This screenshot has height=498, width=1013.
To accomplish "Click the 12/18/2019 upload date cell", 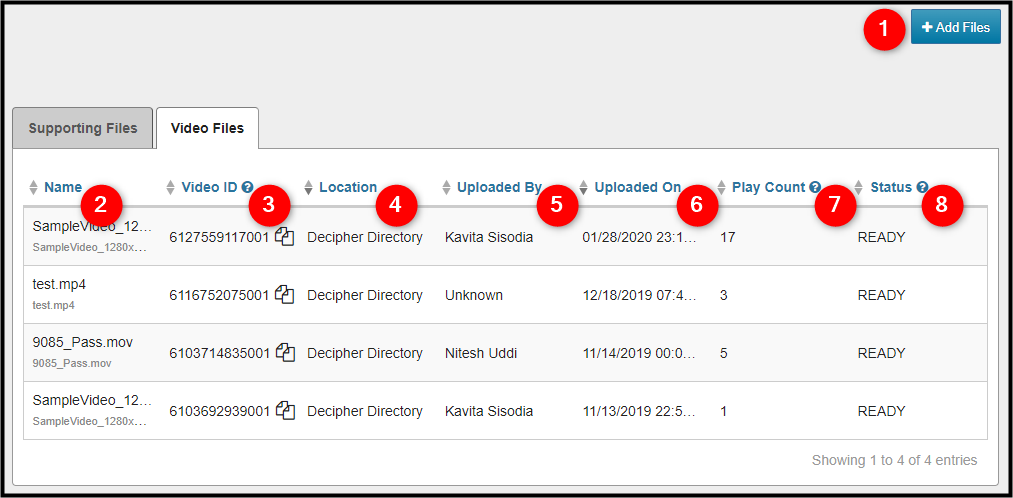I will [640, 295].
